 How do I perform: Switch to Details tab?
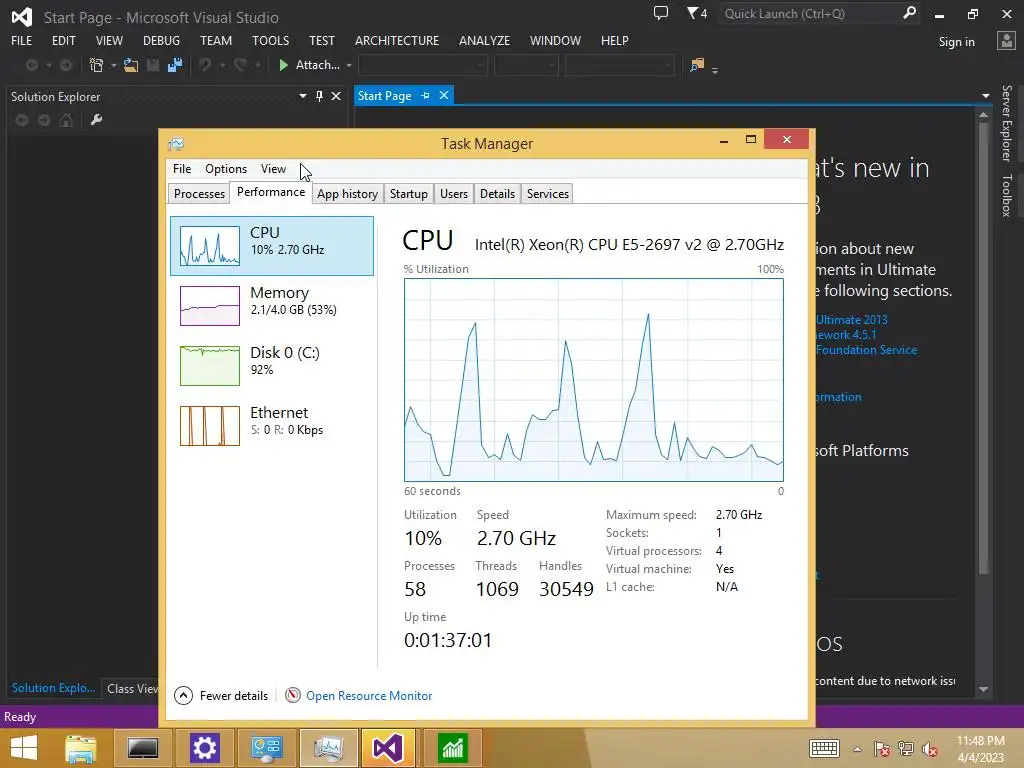tap(497, 194)
